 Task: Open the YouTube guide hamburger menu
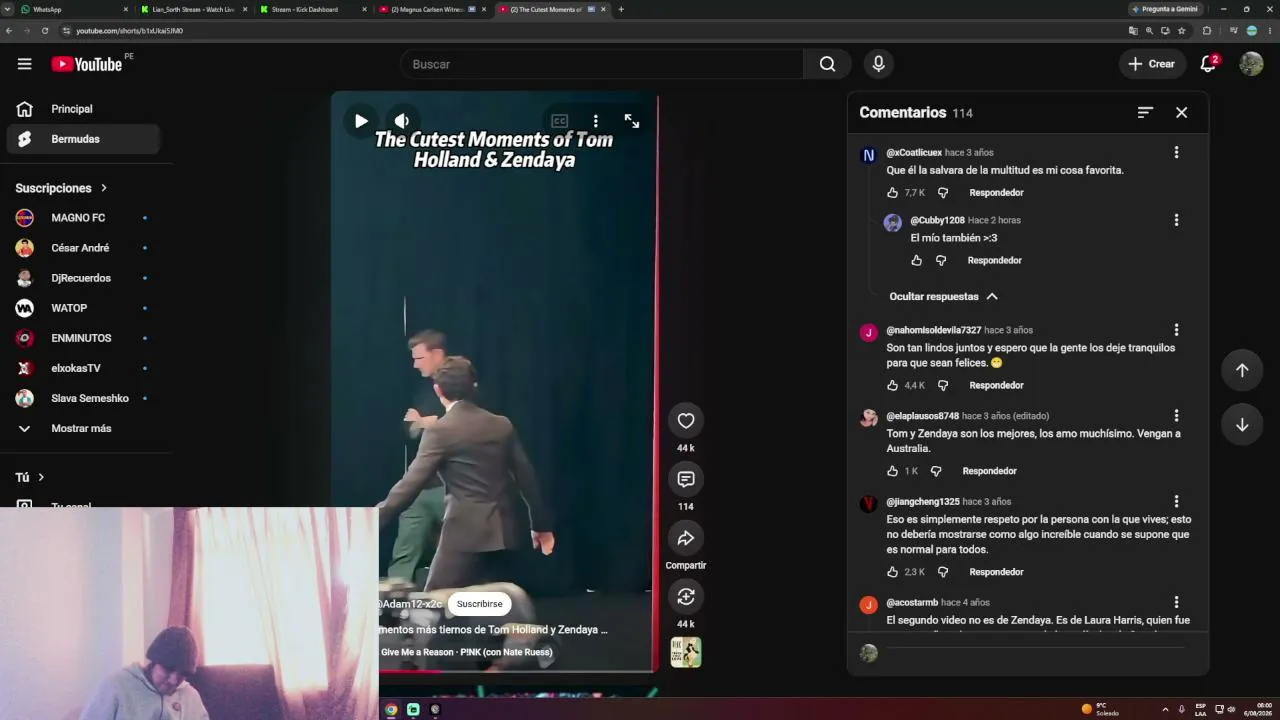pos(24,64)
